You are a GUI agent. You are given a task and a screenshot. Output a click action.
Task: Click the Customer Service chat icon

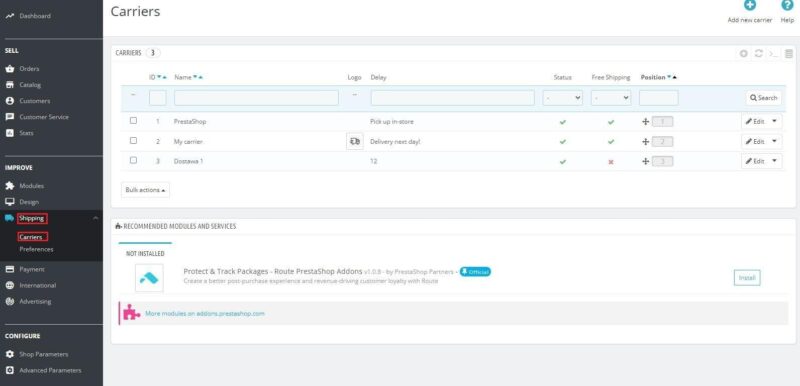(9, 117)
